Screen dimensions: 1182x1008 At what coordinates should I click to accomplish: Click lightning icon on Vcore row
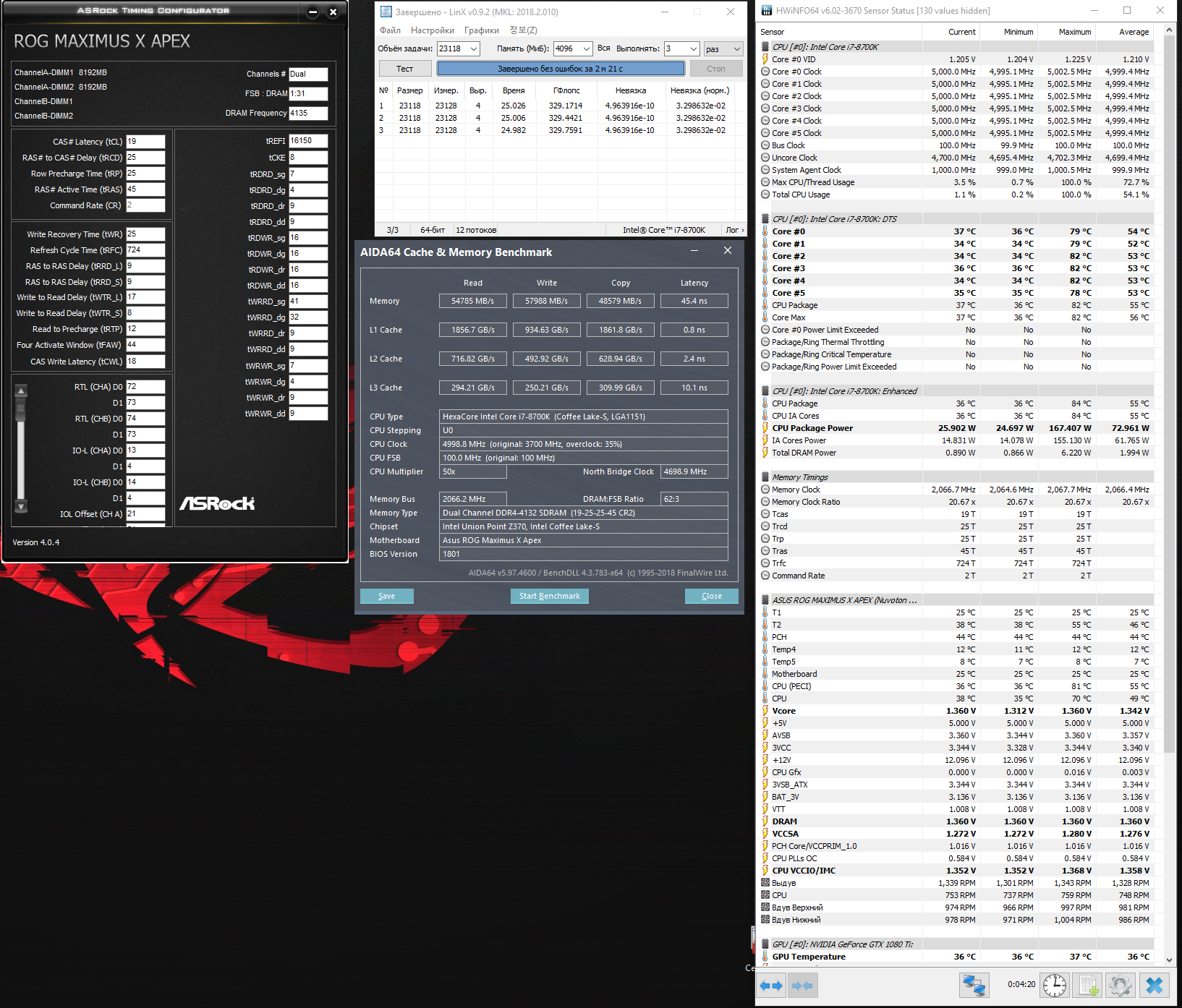[x=765, y=711]
